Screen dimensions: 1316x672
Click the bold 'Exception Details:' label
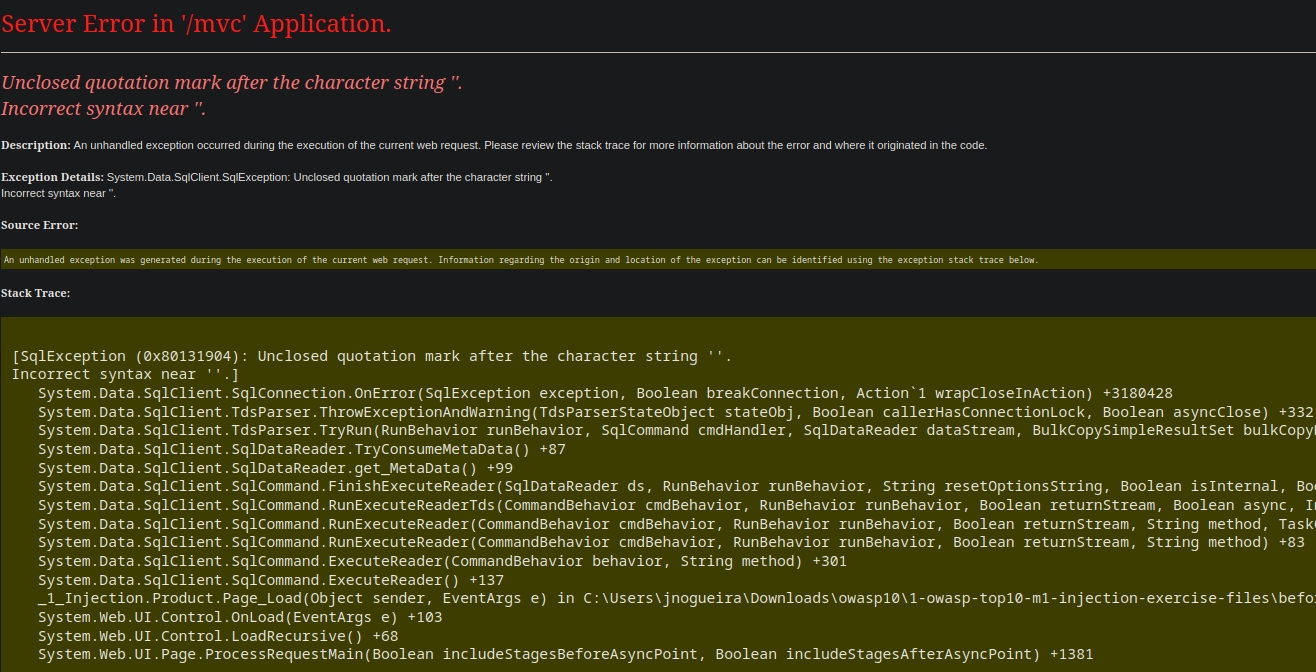(x=52, y=177)
